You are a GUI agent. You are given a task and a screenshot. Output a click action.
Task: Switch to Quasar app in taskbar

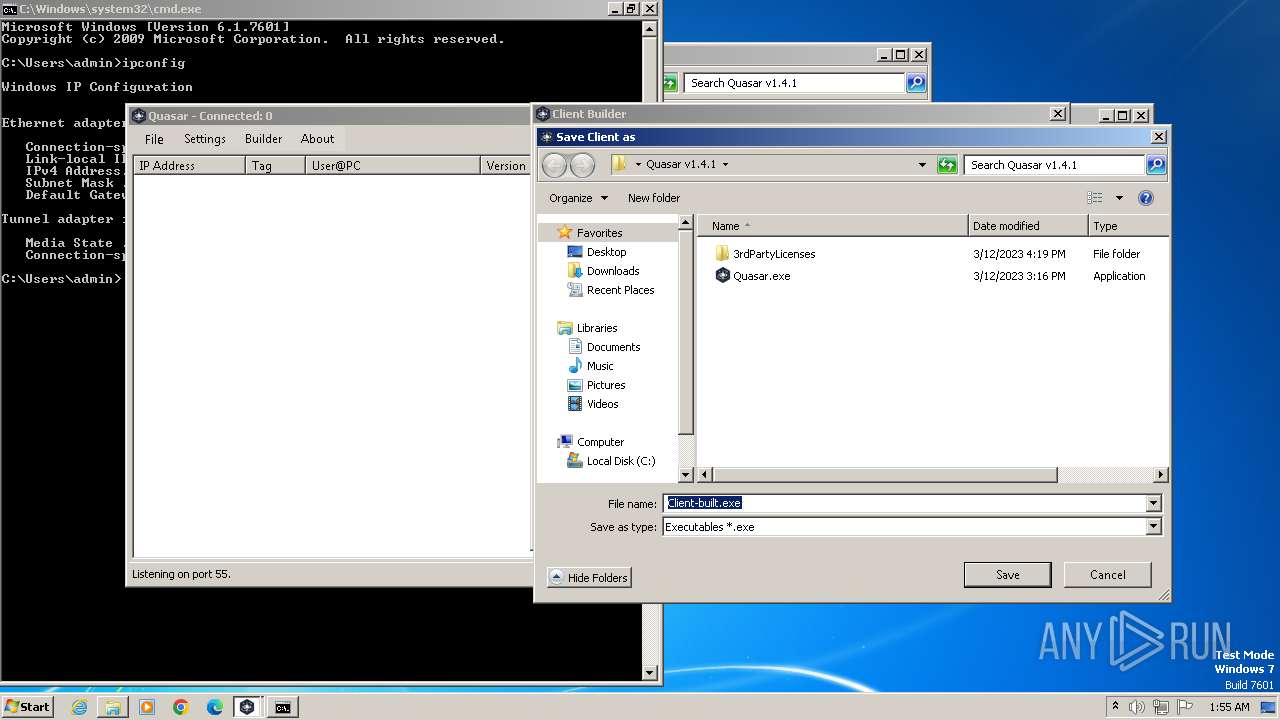click(247, 707)
